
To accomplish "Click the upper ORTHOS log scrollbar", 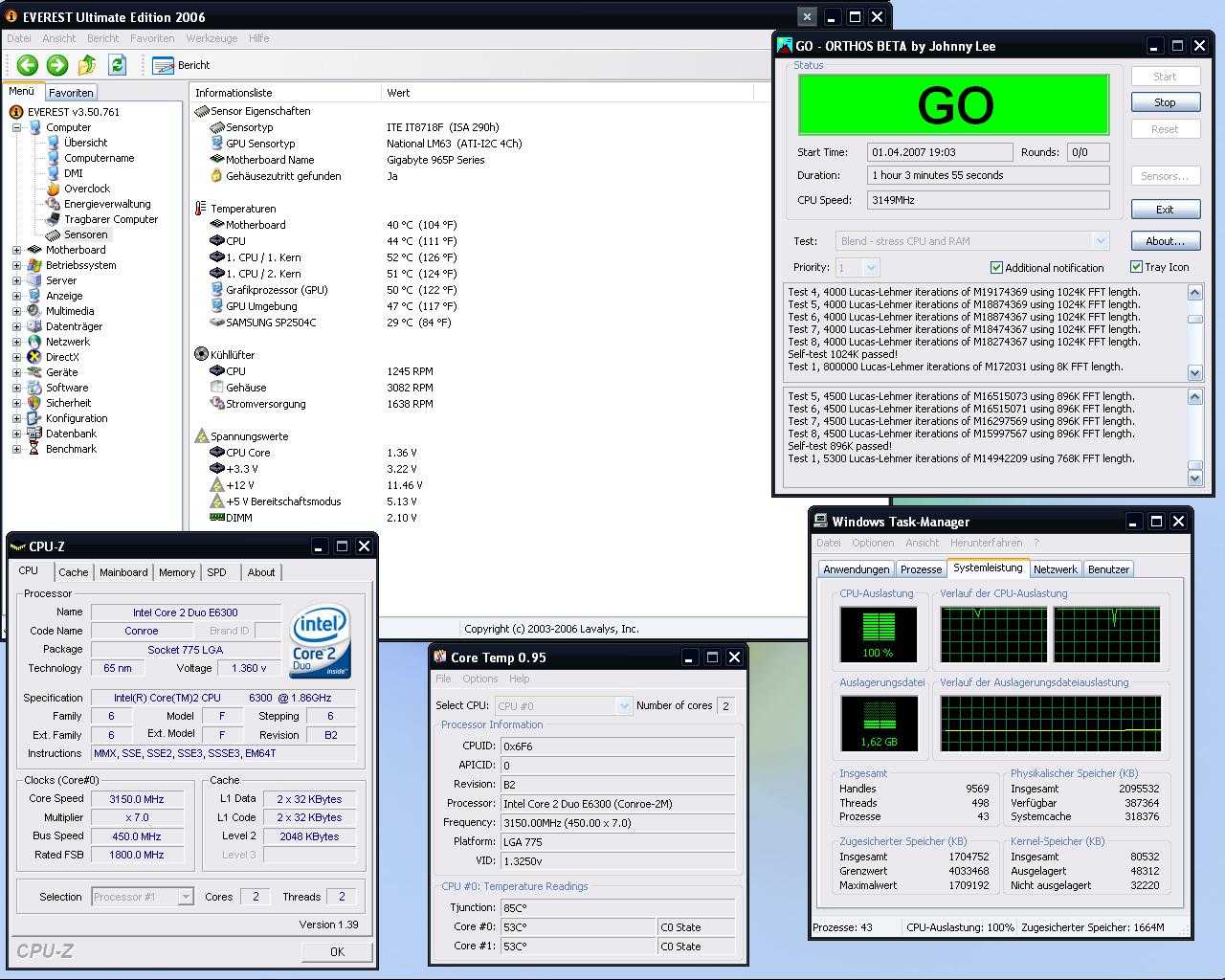I will [1194, 332].
